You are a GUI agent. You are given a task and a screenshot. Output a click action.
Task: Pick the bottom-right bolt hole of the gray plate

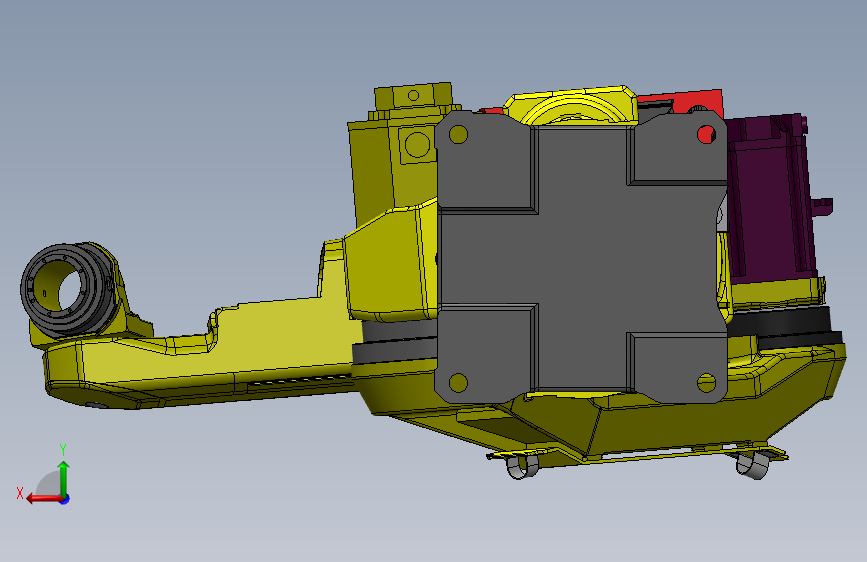coord(706,383)
